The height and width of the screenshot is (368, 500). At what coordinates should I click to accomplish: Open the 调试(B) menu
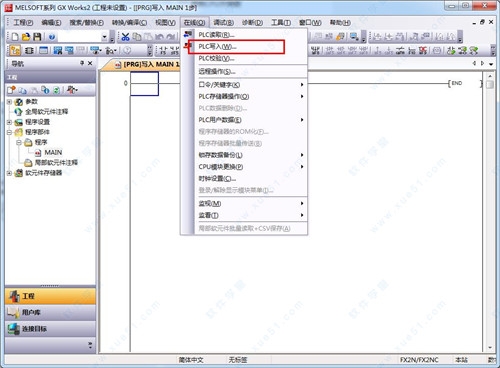click(x=223, y=23)
